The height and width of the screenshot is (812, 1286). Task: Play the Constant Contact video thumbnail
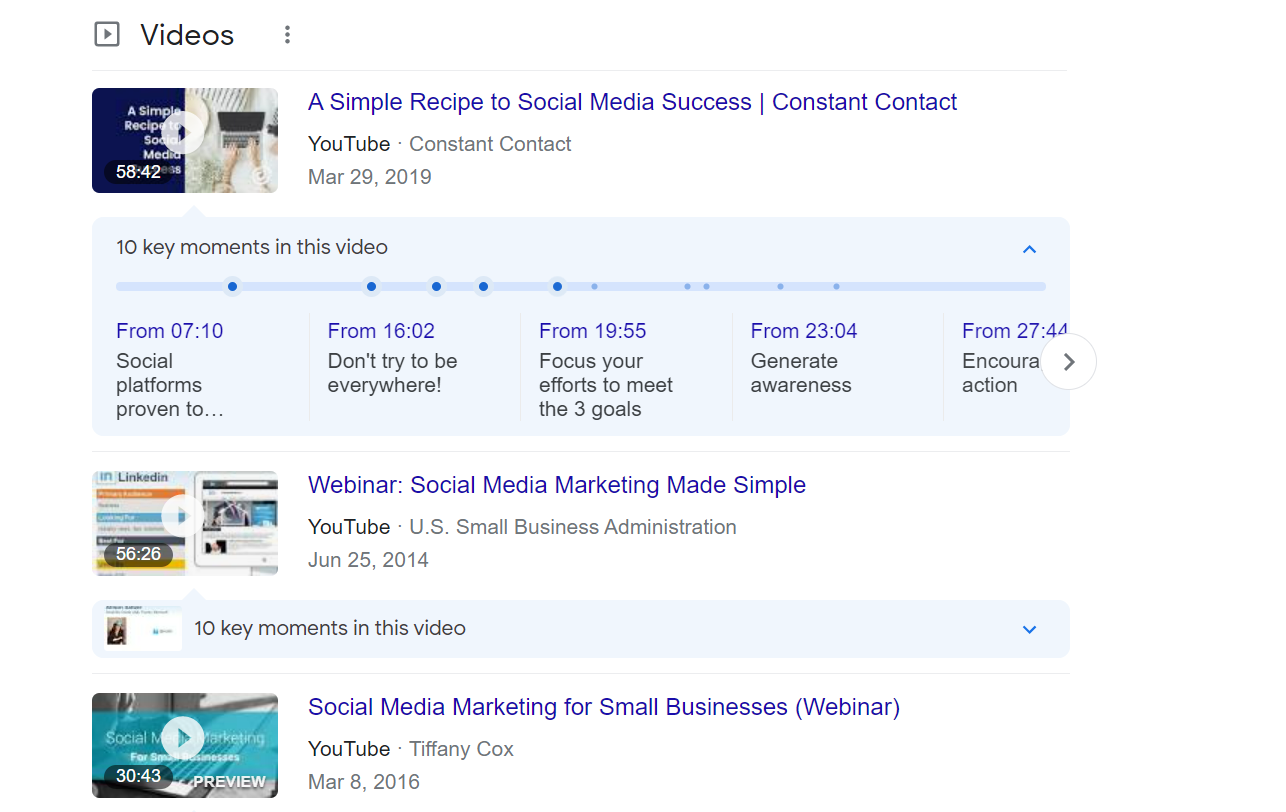point(184,140)
